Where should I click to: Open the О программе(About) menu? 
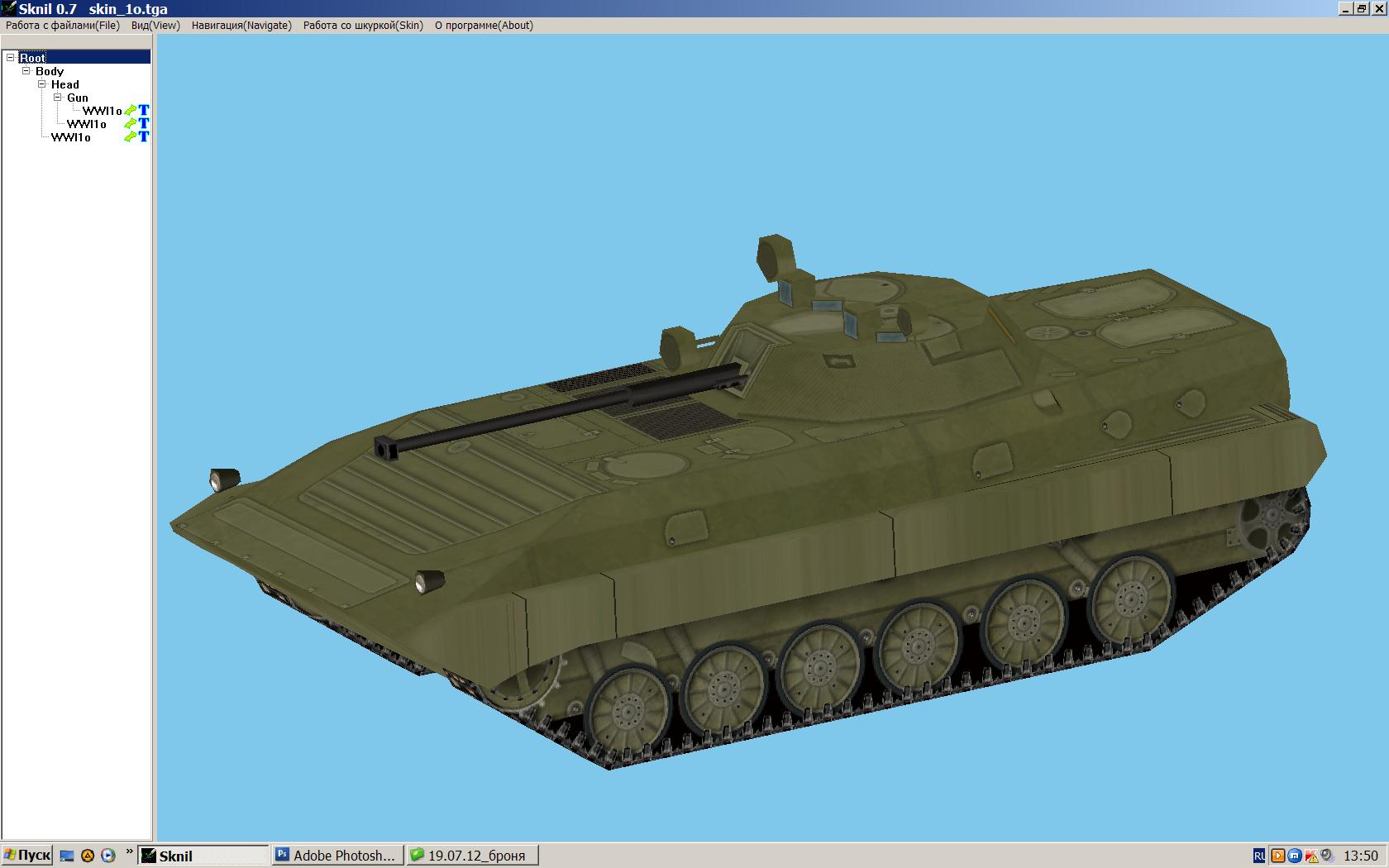484,26
